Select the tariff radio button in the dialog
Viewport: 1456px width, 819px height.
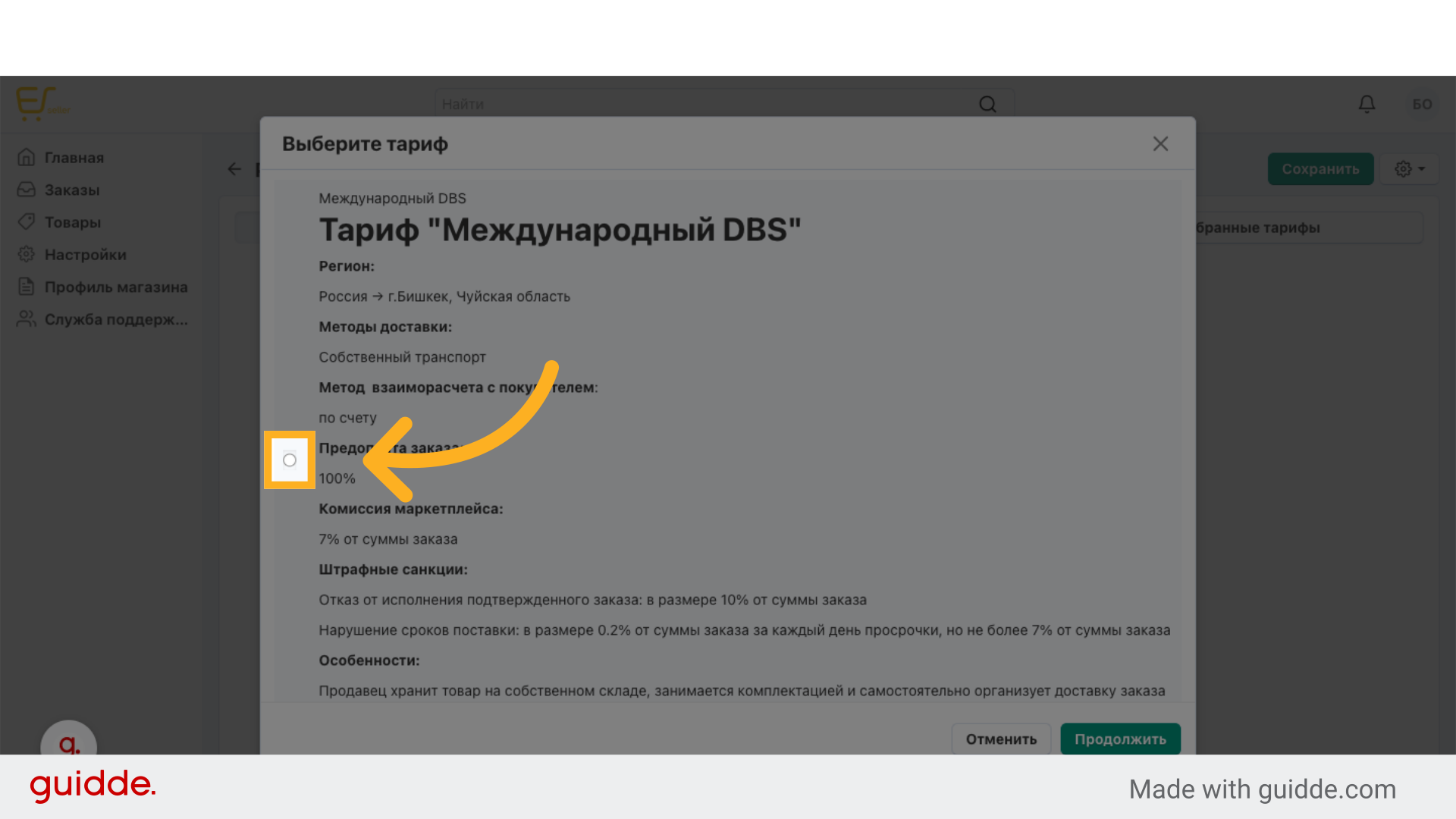click(289, 460)
